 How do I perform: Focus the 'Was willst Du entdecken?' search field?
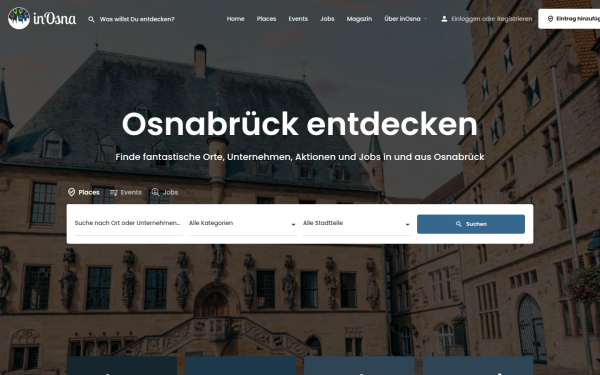tap(137, 19)
